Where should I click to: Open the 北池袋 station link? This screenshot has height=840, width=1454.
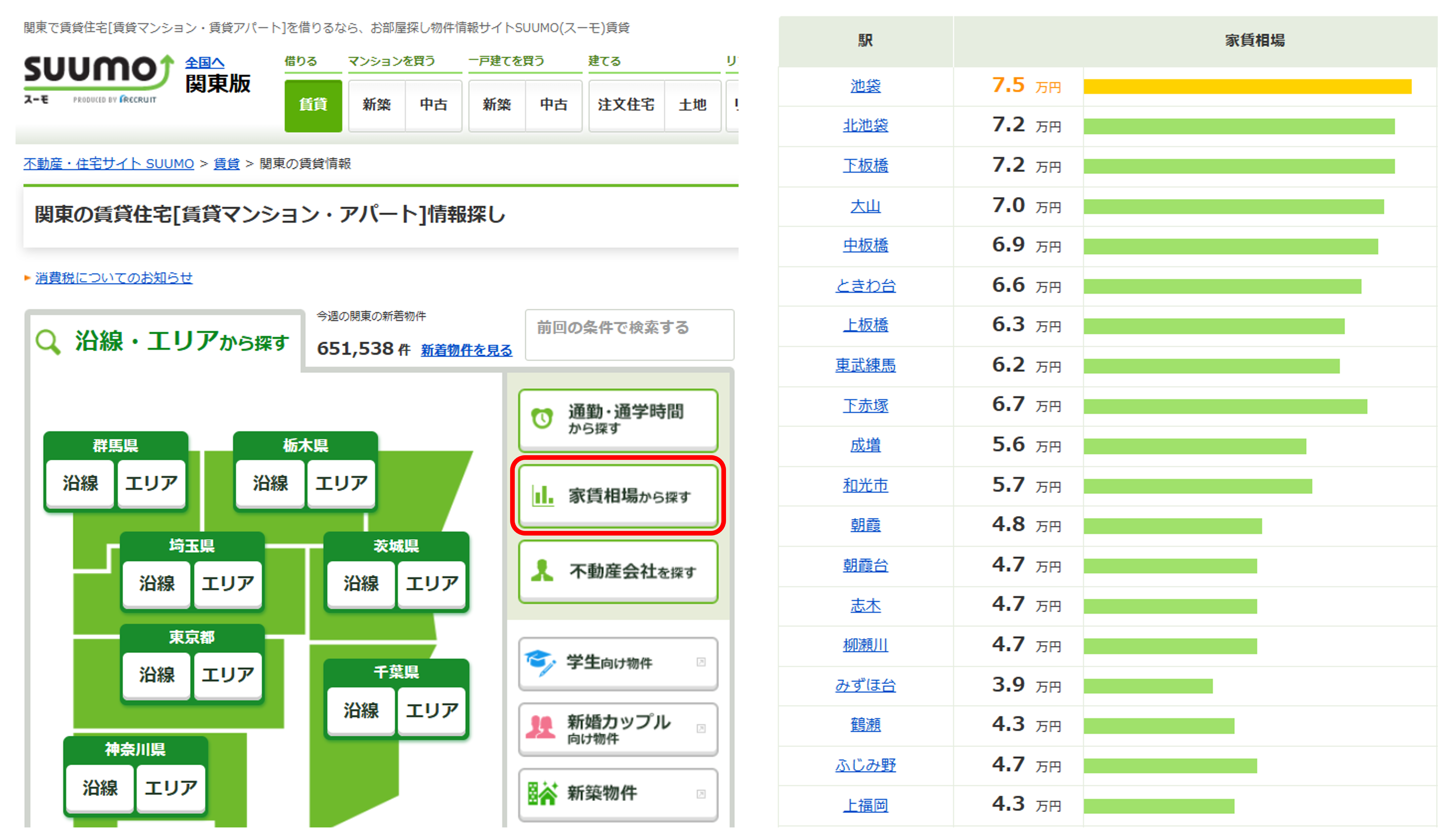coord(865,126)
